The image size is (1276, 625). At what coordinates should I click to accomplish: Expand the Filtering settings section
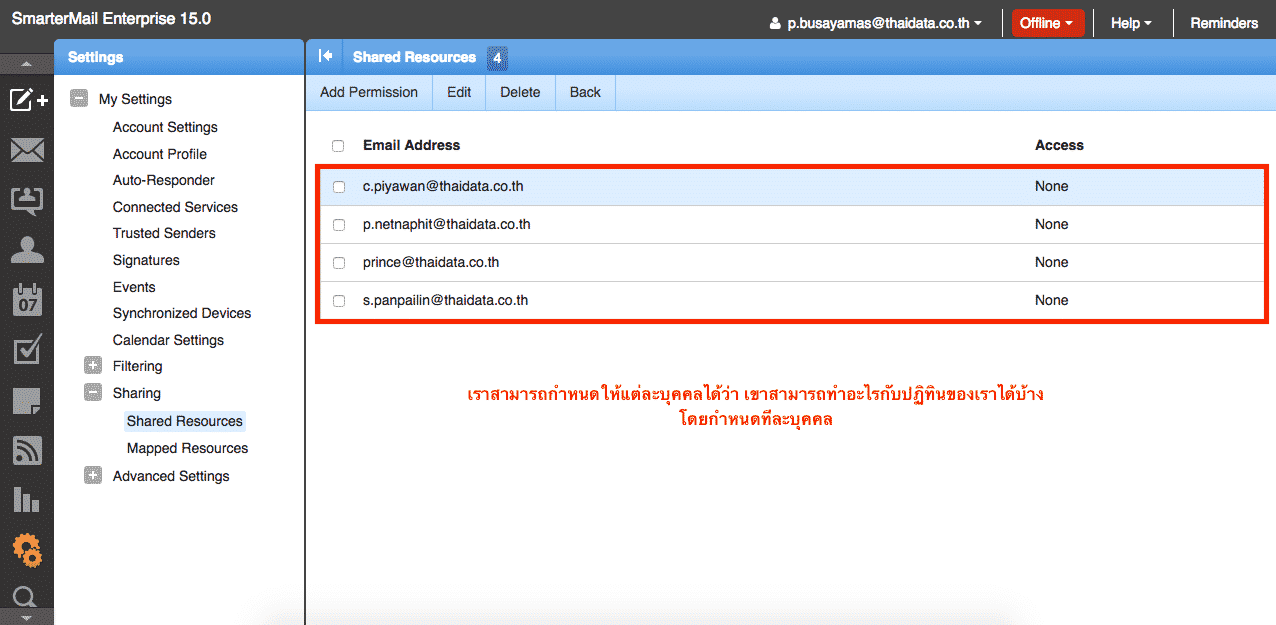click(93, 366)
